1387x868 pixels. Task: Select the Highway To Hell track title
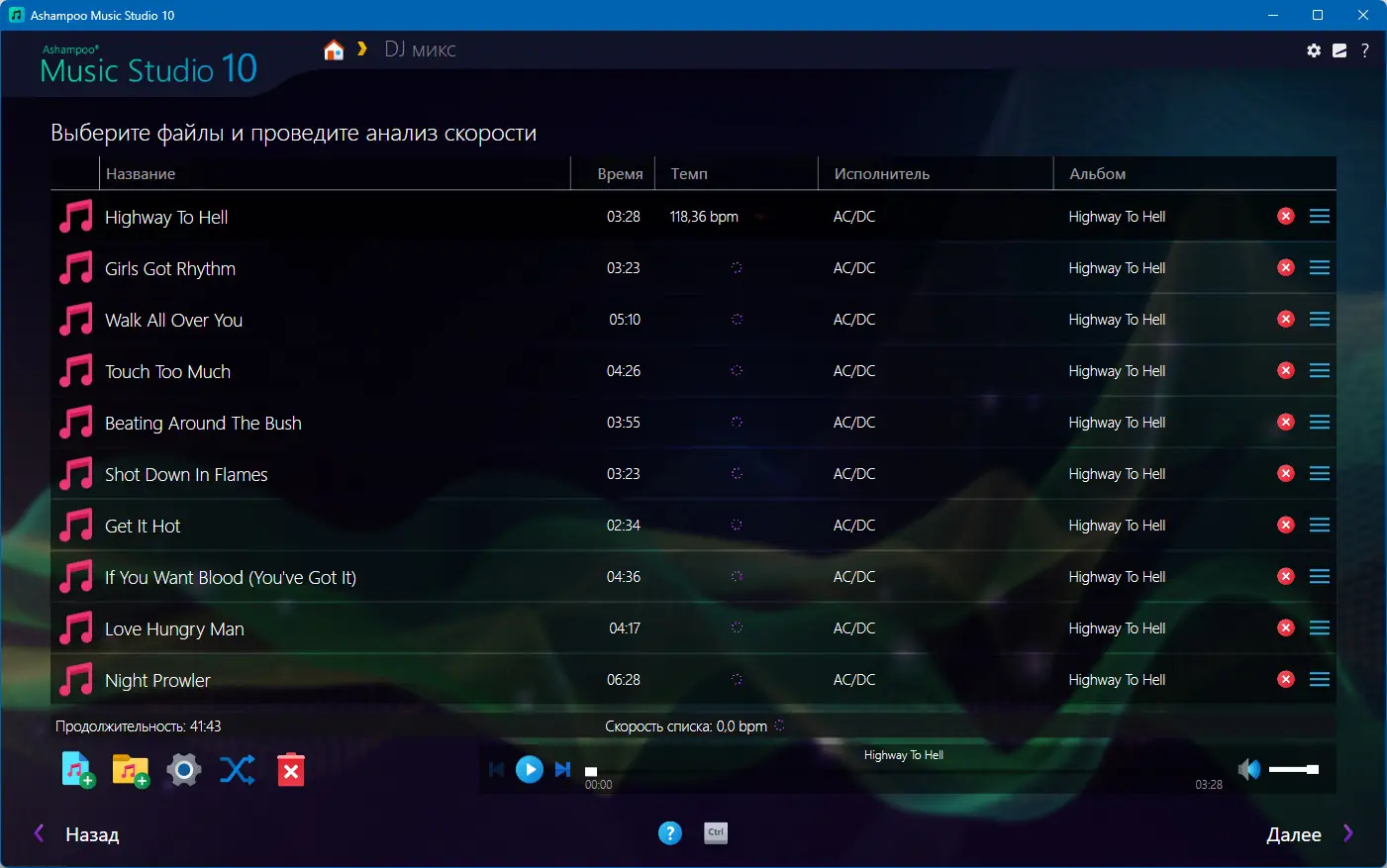(x=166, y=218)
